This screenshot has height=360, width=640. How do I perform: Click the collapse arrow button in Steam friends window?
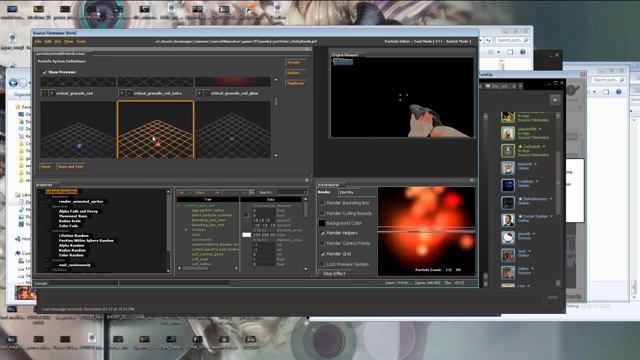555,100
